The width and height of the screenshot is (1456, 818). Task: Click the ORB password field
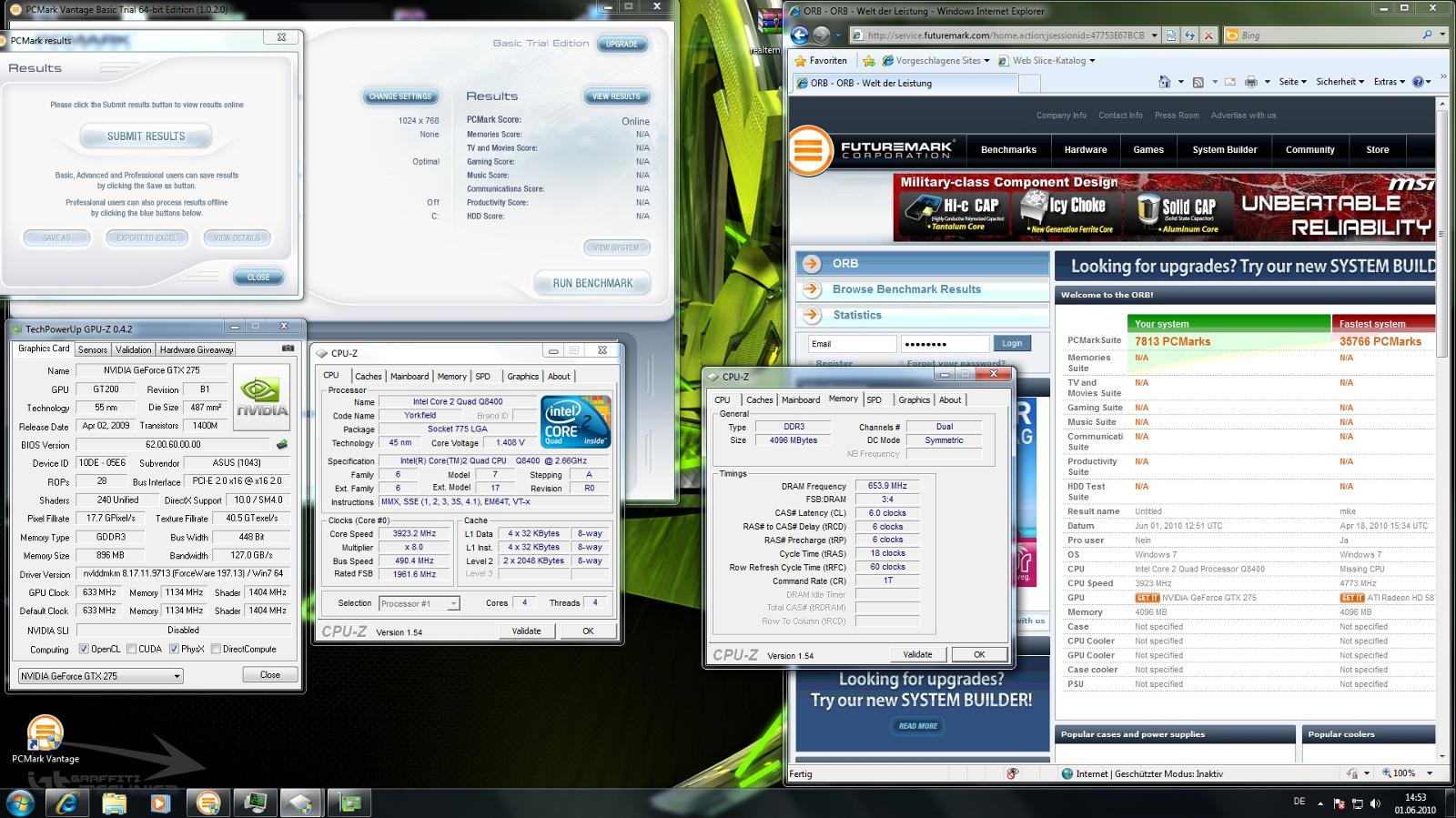[945, 344]
